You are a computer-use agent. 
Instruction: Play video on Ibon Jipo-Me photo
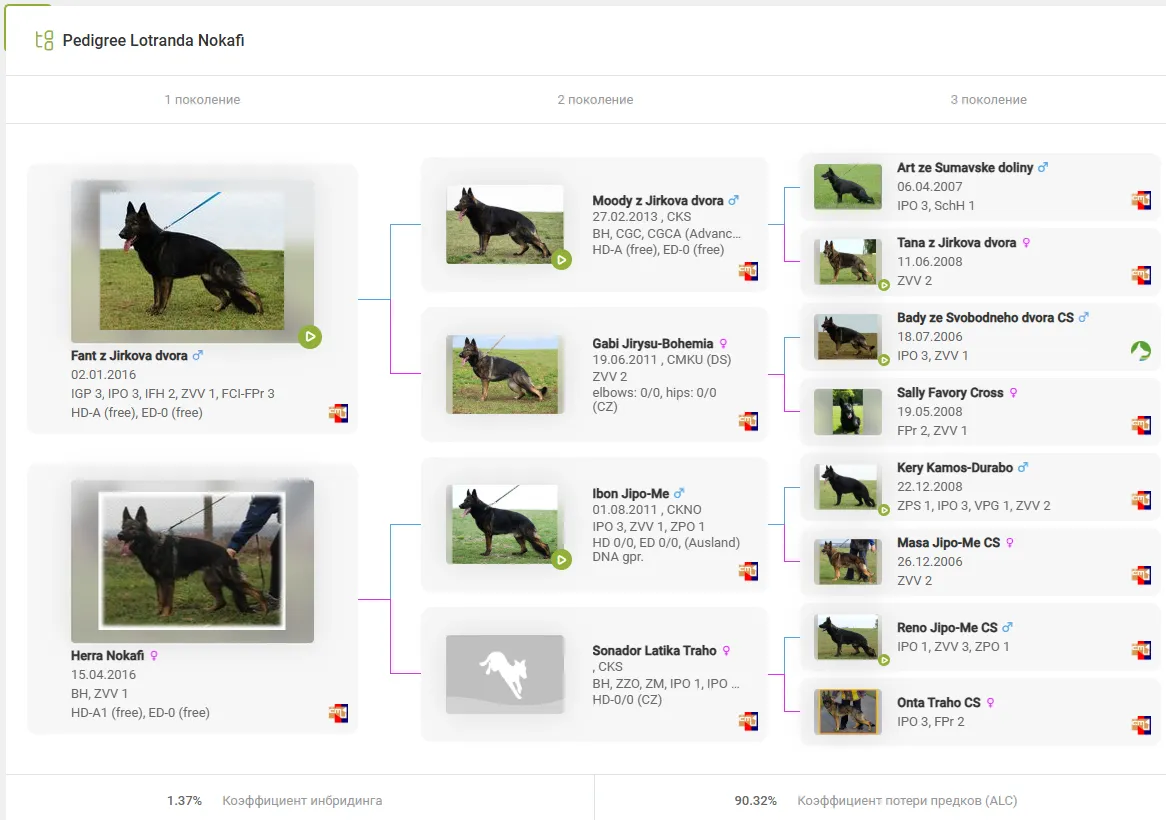coord(561,560)
